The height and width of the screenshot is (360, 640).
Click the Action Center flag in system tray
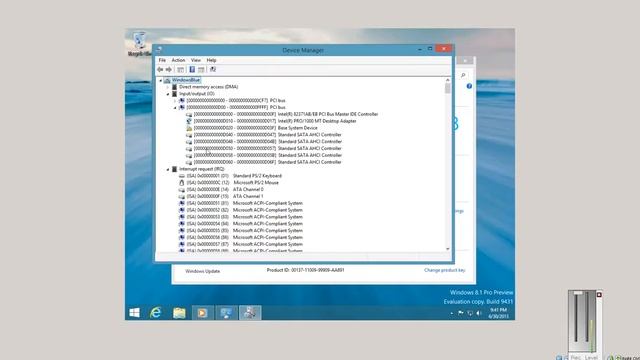[461, 313]
